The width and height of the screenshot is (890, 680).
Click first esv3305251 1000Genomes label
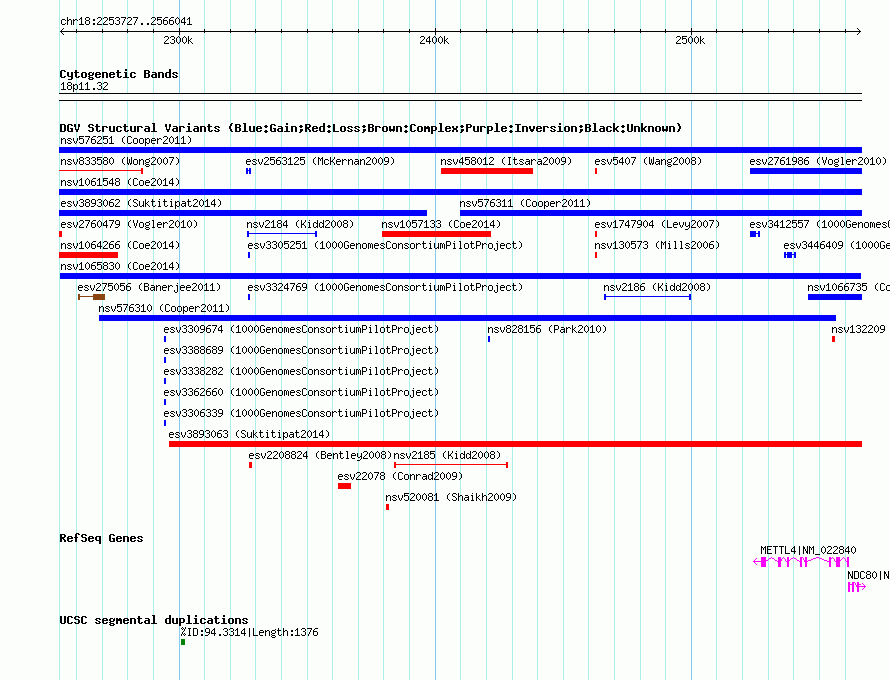click(x=385, y=245)
